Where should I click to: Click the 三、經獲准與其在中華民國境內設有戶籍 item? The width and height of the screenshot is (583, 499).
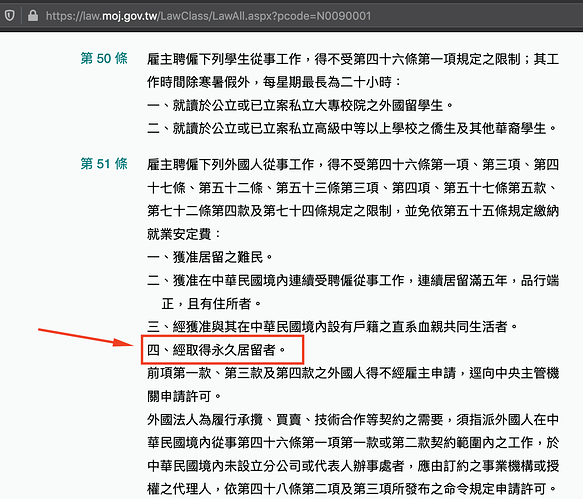(332, 326)
